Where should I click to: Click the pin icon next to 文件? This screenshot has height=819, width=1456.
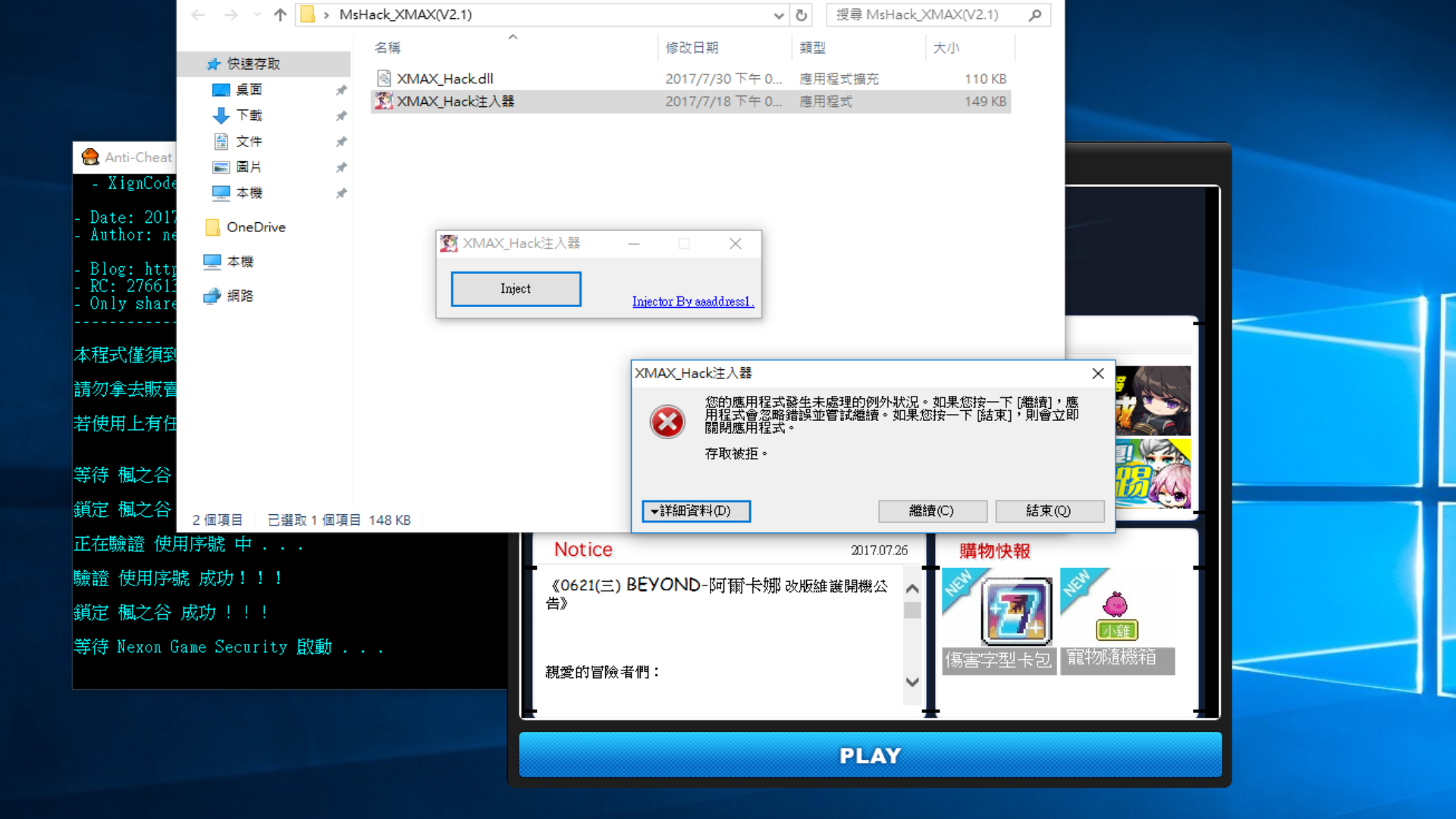[x=341, y=142]
